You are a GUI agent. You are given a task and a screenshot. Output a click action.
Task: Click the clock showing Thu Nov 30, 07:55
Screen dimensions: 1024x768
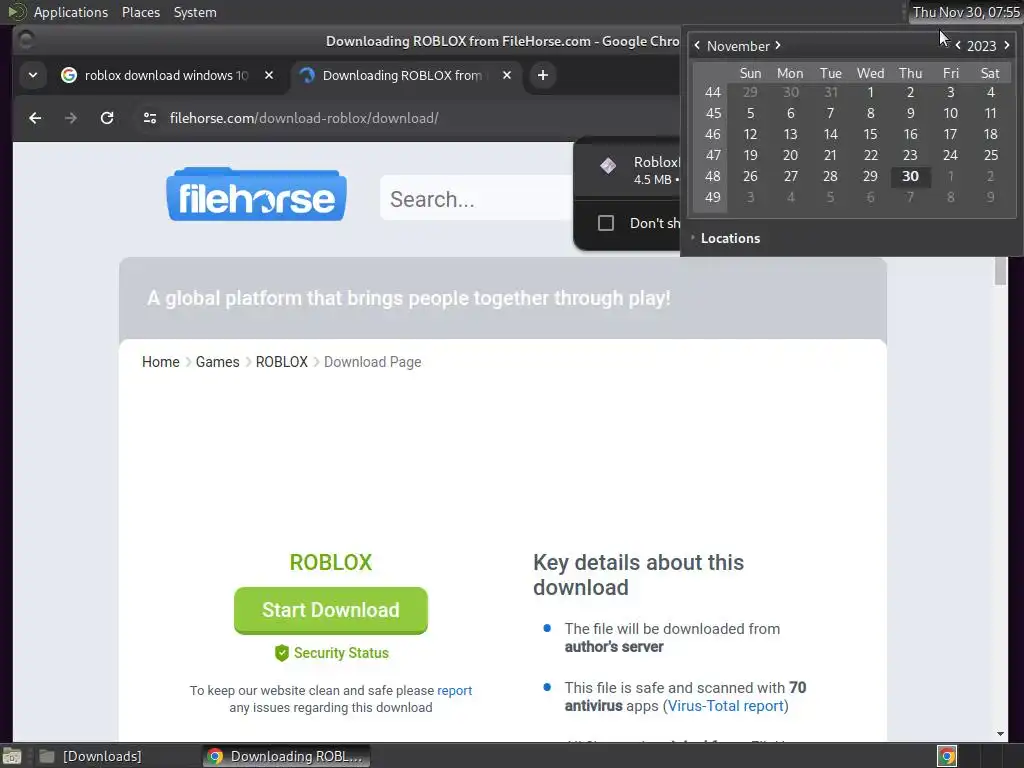tap(966, 12)
